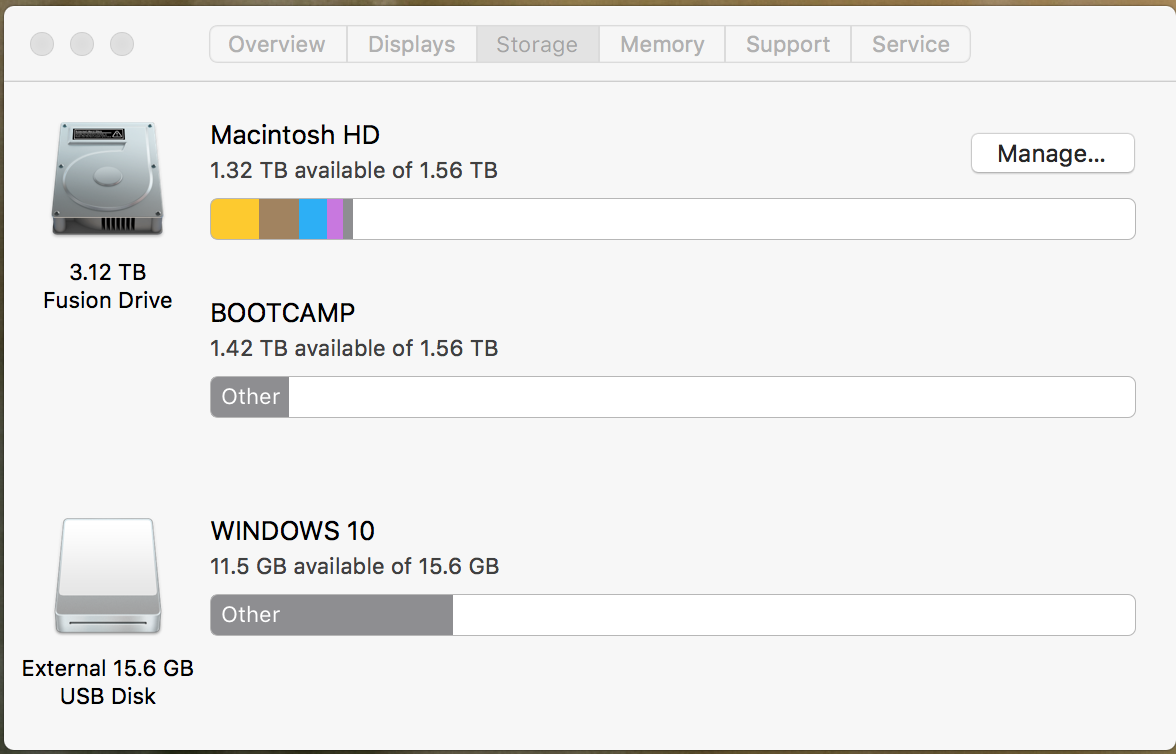Image resolution: width=1176 pixels, height=754 pixels.
Task: Click the yellow segment of Macintosh HD bar
Action: click(x=235, y=219)
